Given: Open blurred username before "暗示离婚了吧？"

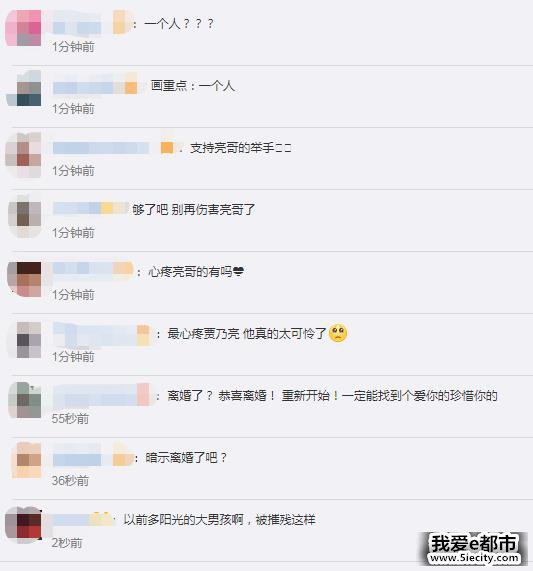Looking at the screenshot, I should point(93,456).
